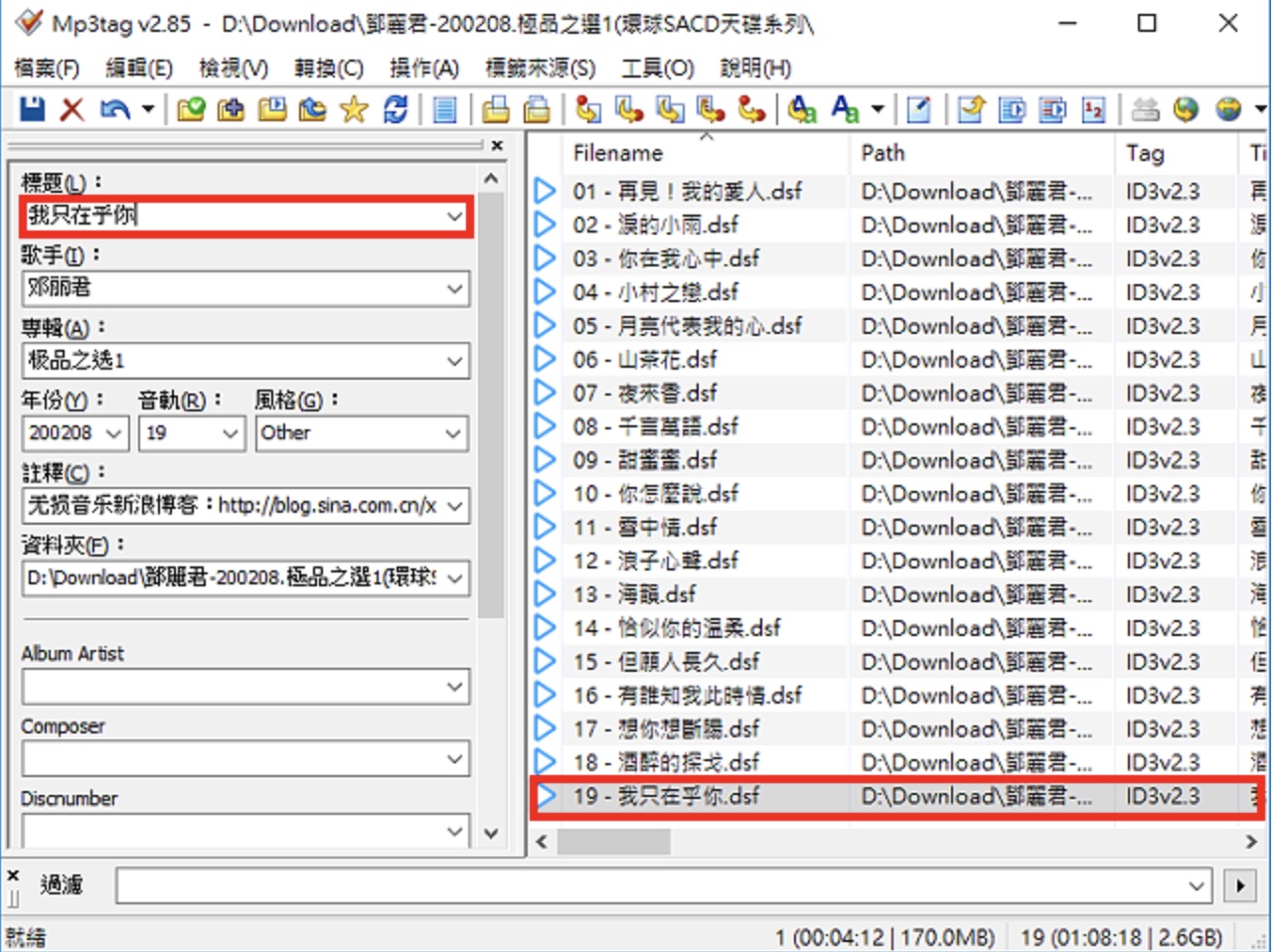Open the 工具(O) menu
This screenshot has height=952, width=1284.
pos(657,68)
